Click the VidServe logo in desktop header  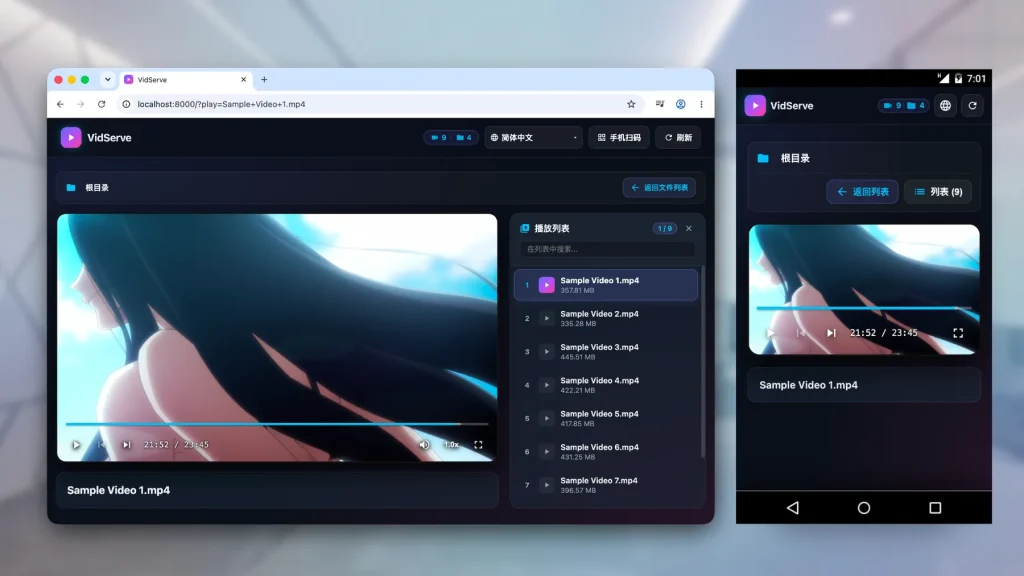(x=71, y=138)
